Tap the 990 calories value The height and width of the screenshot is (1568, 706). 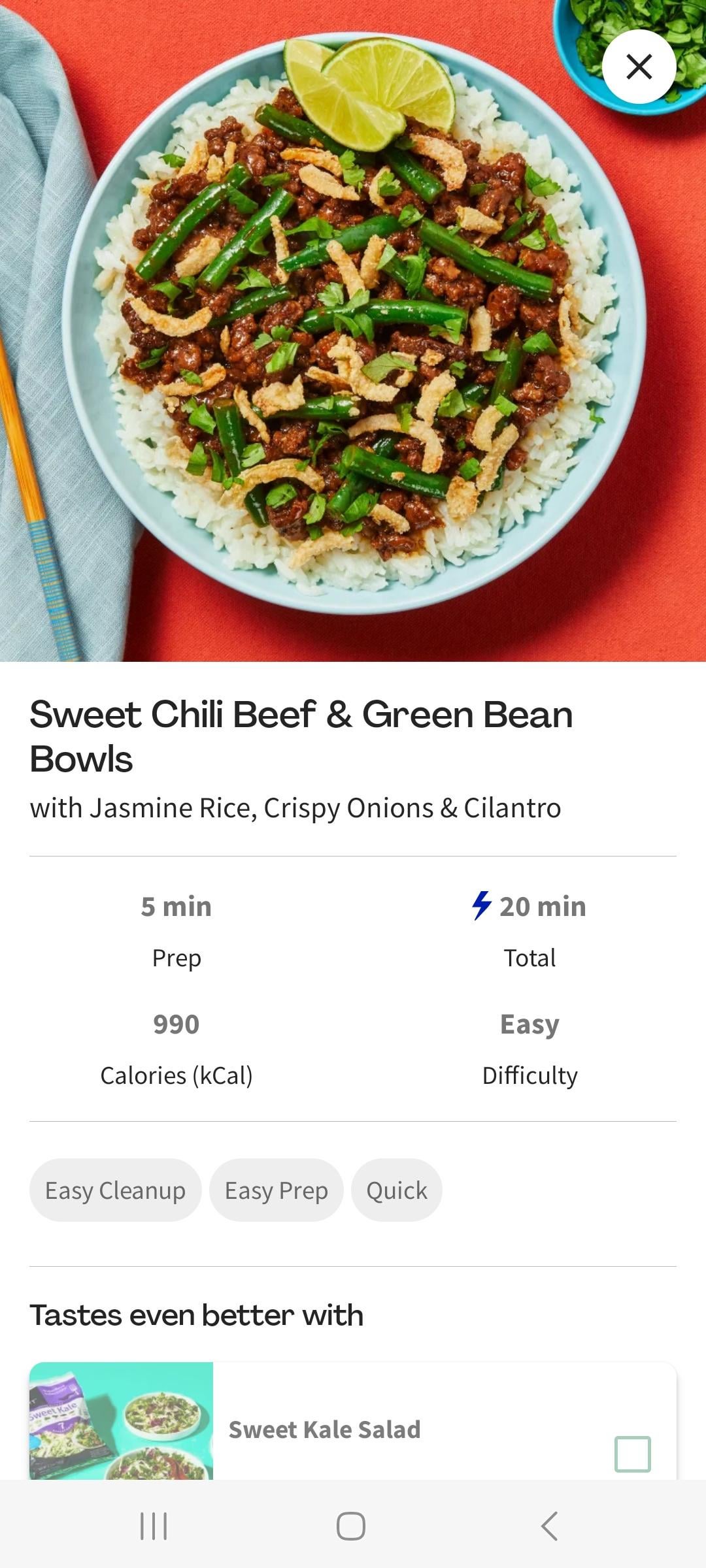(x=176, y=1024)
